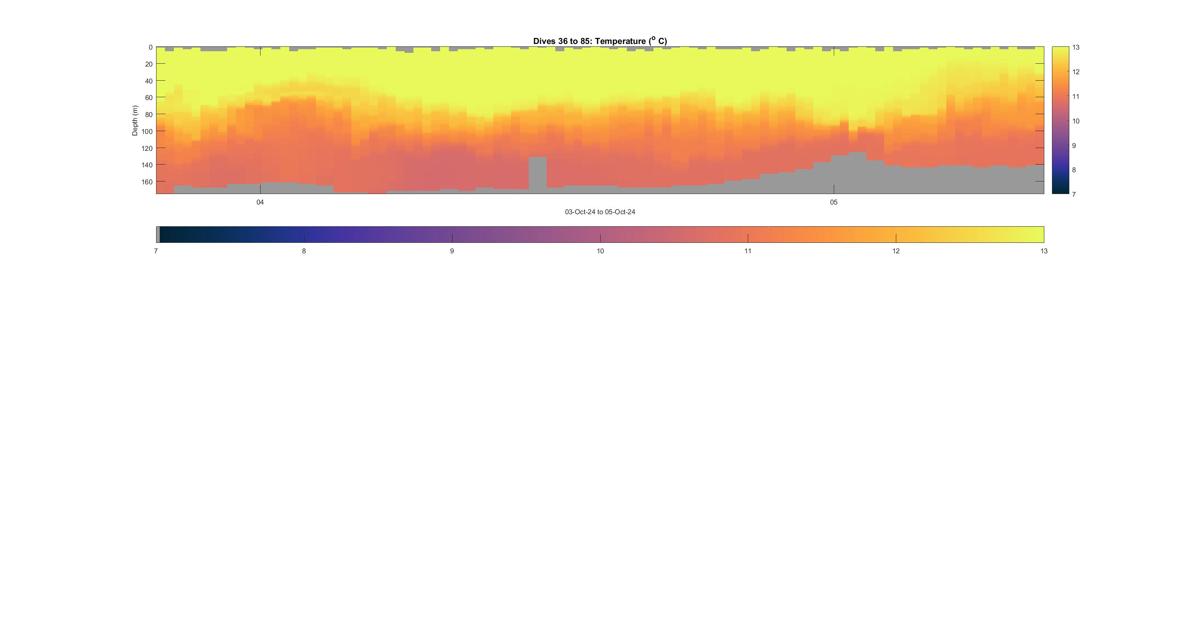Click tick "13" on the vertical colorbar
1200x622 pixels.
tap(1076, 47)
